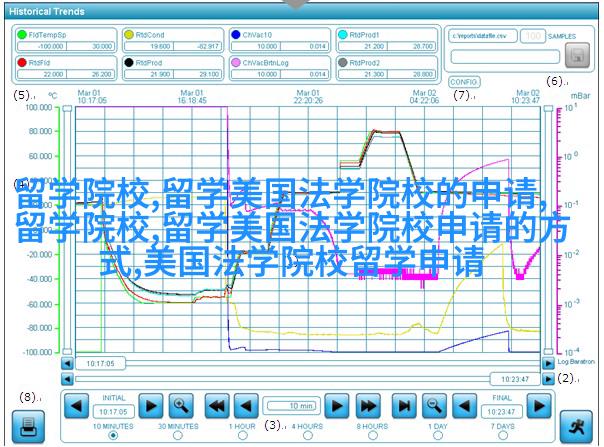
Task: Click right arrow of final time scrollbar
Action: point(548,379)
